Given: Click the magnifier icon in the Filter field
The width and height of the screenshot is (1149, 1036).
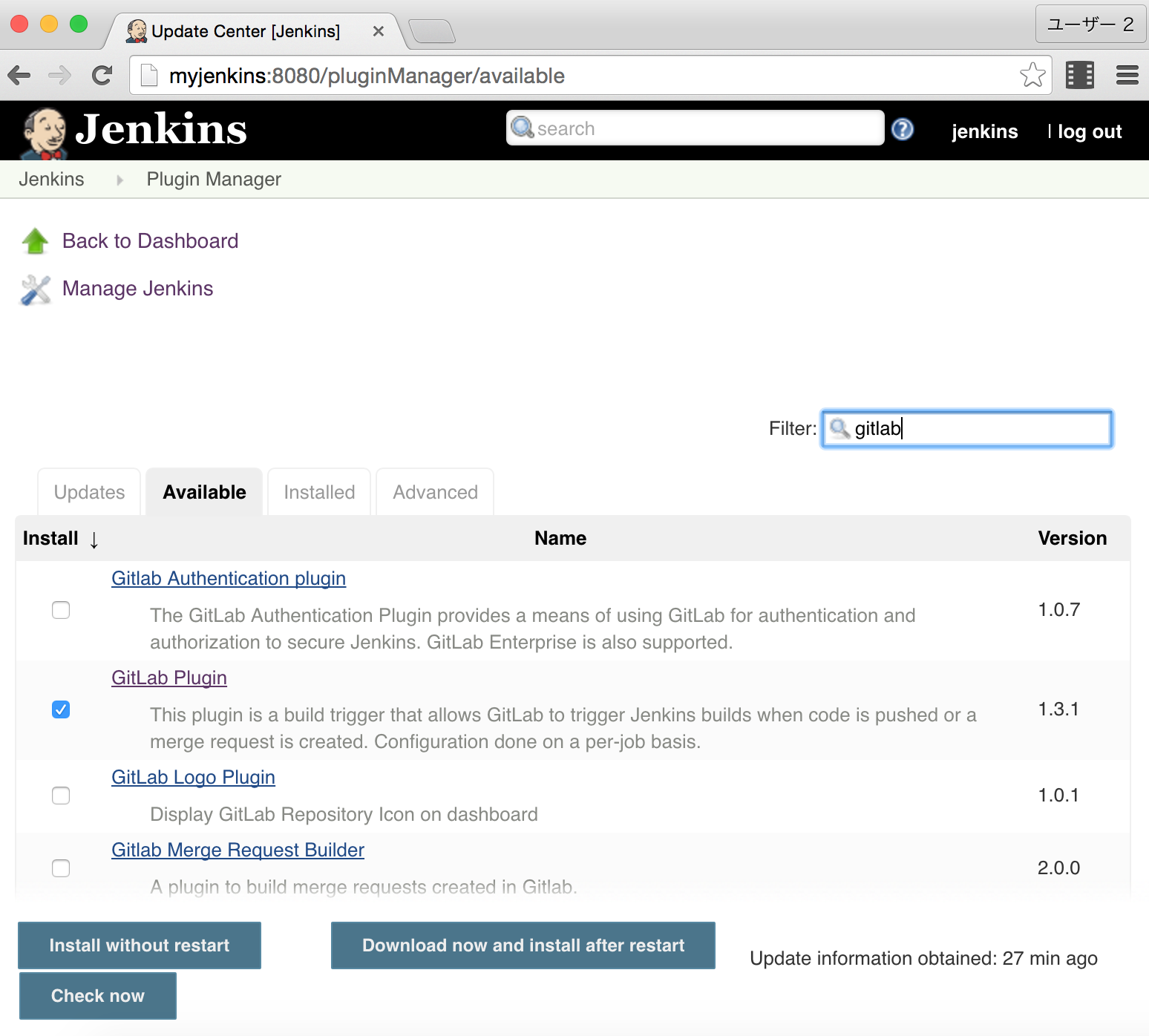Looking at the screenshot, I should (839, 428).
